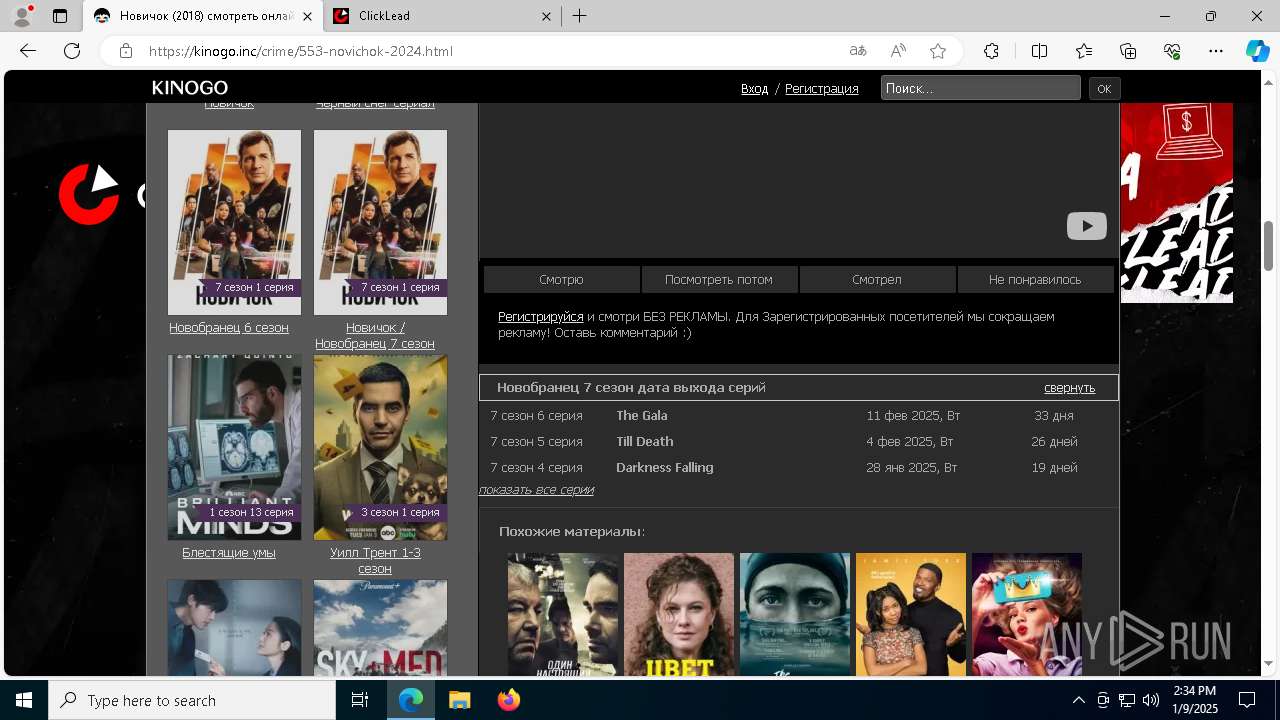This screenshot has height=720, width=1280.
Task: Show hidden tray icons chevron
Action: 1078,700
